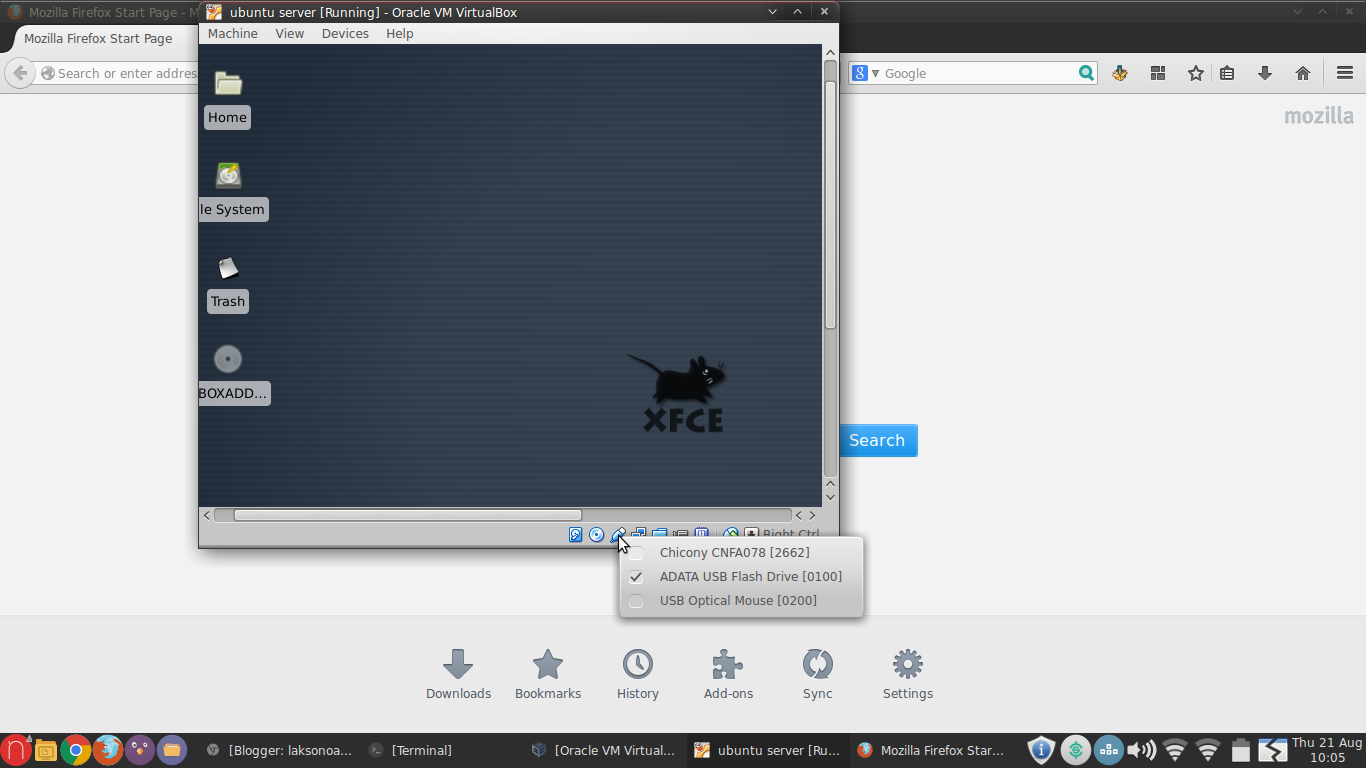Open the volume speaker tray icon
The image size is (1366, 768).
pyautogui.click(x=1140, y=750)
